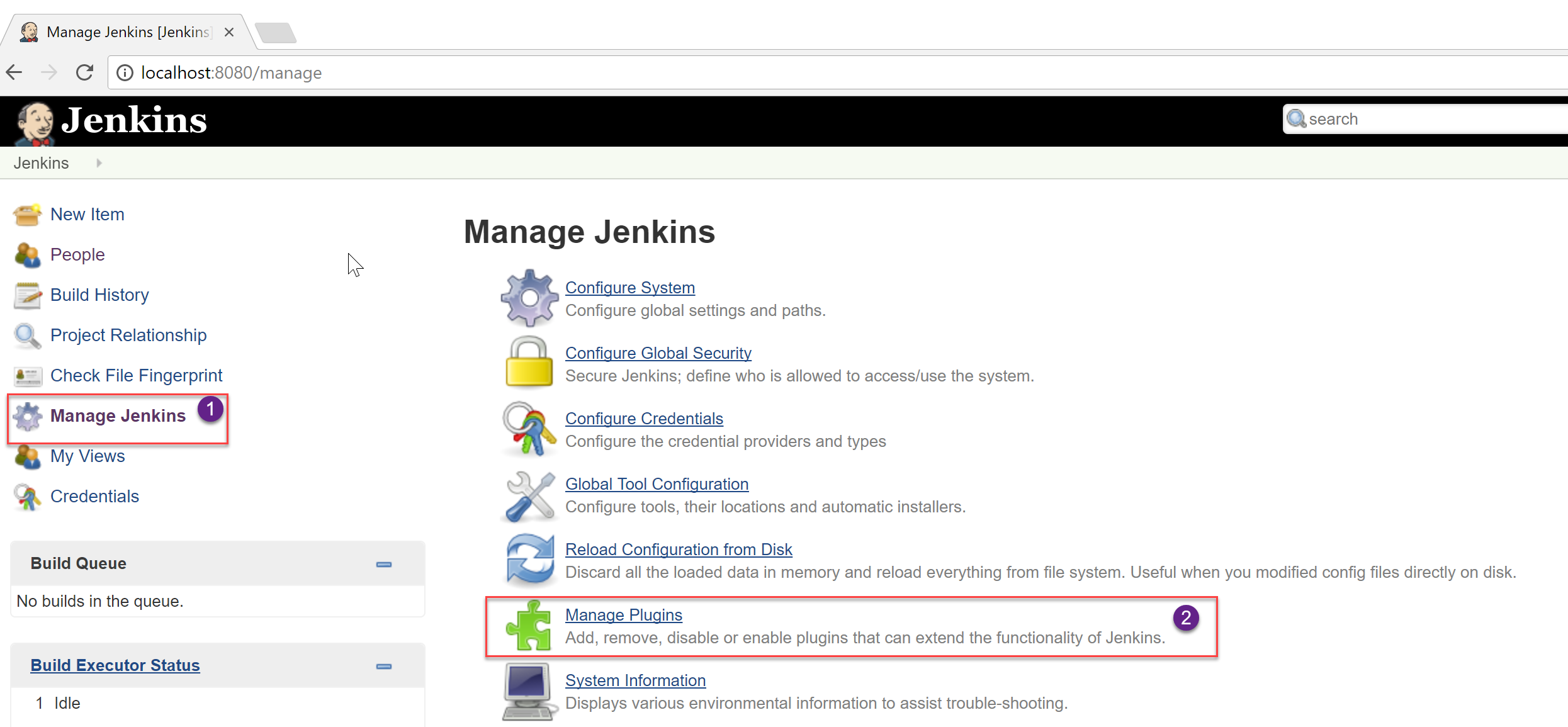
Task: Click the System Information computer icon
Action: coord(529,692)
